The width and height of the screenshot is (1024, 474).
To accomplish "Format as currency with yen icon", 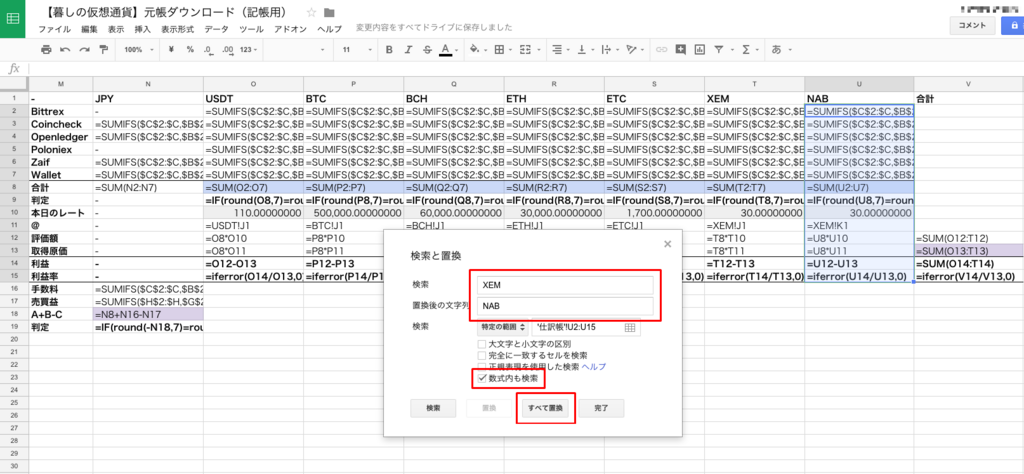I will 171,50.
